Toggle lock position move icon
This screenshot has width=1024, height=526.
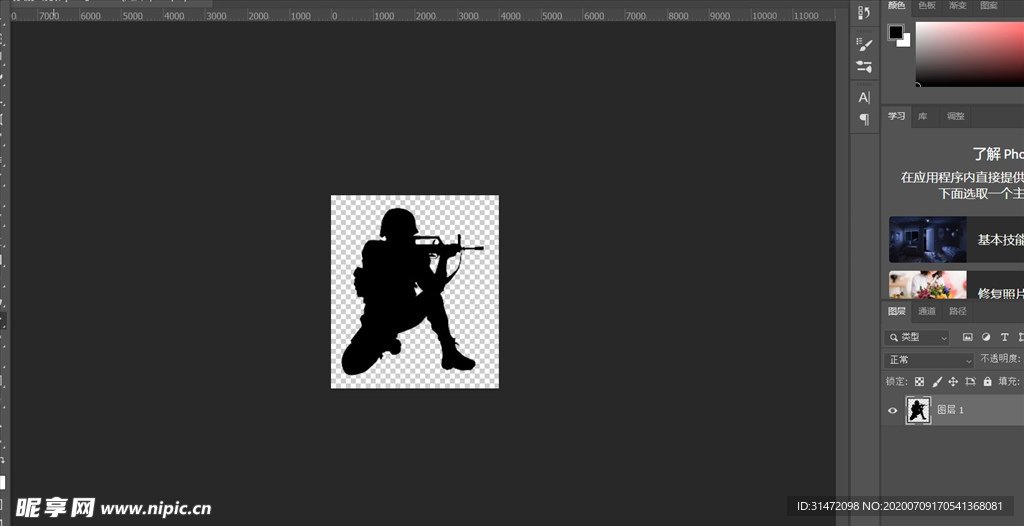pyautogui.click(x=953, y=382)
